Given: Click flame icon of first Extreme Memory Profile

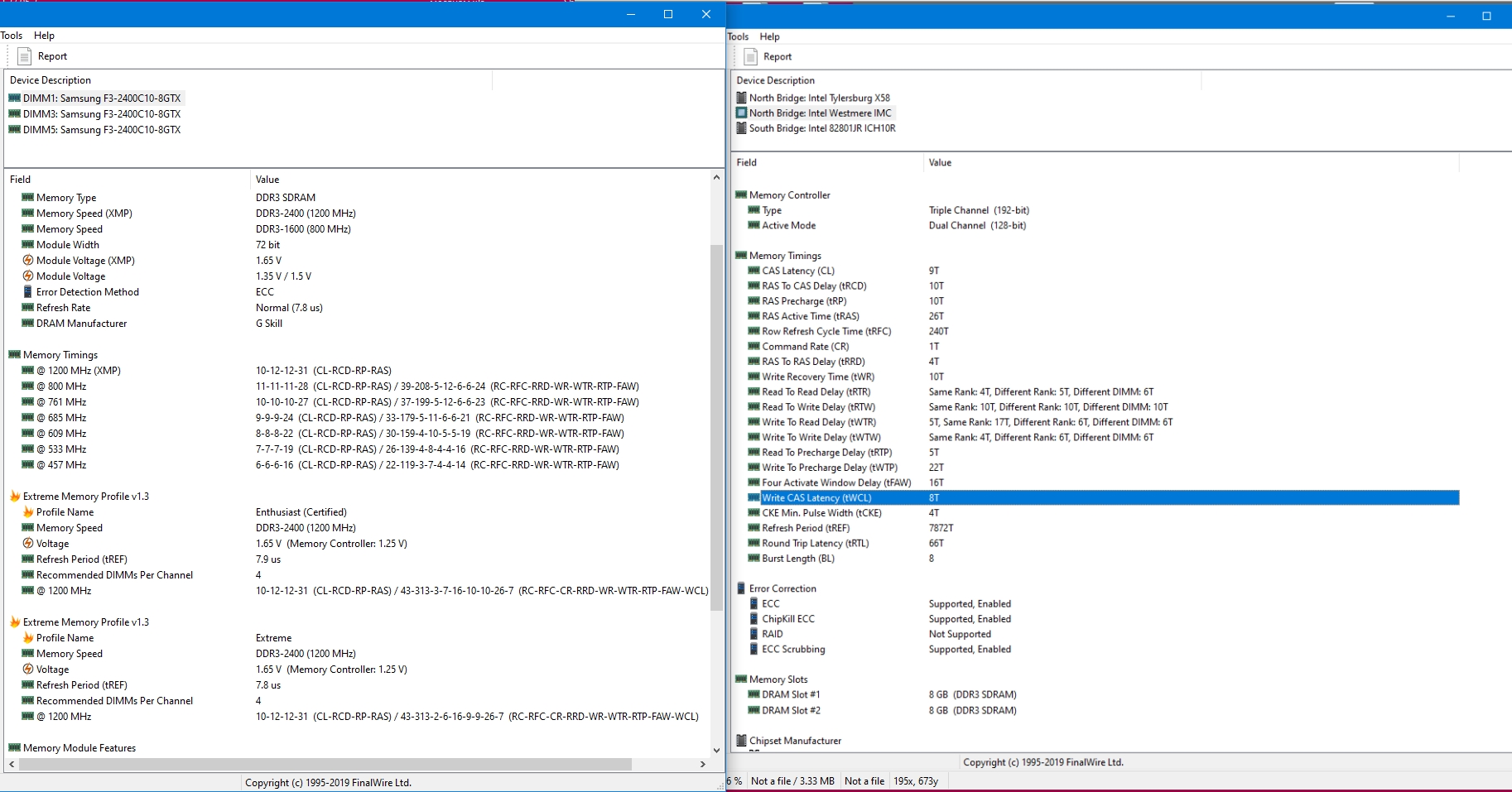Looking at the screenshot, I should tap(14, 496).
